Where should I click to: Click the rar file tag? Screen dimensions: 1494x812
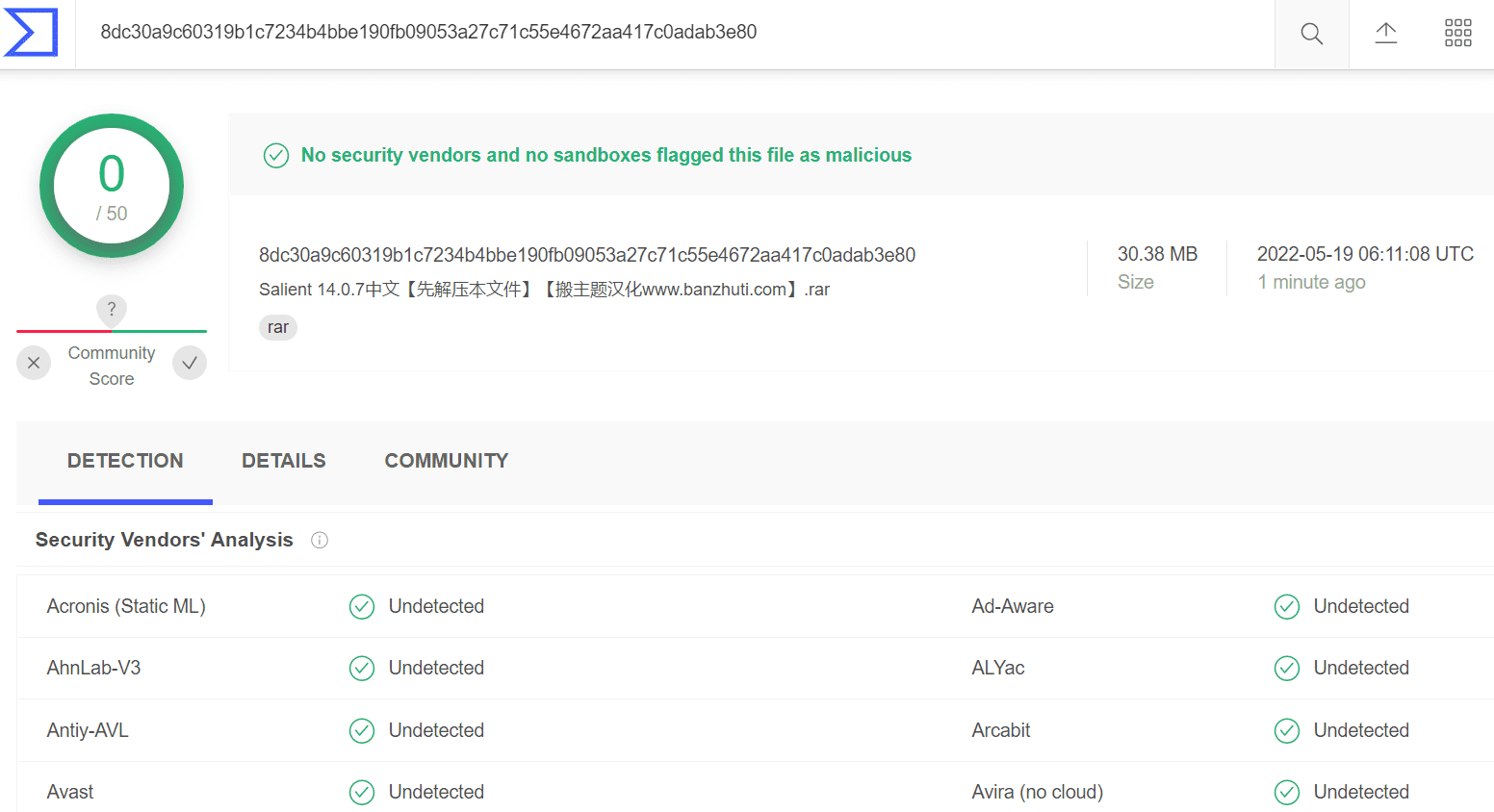click(278, 327)
